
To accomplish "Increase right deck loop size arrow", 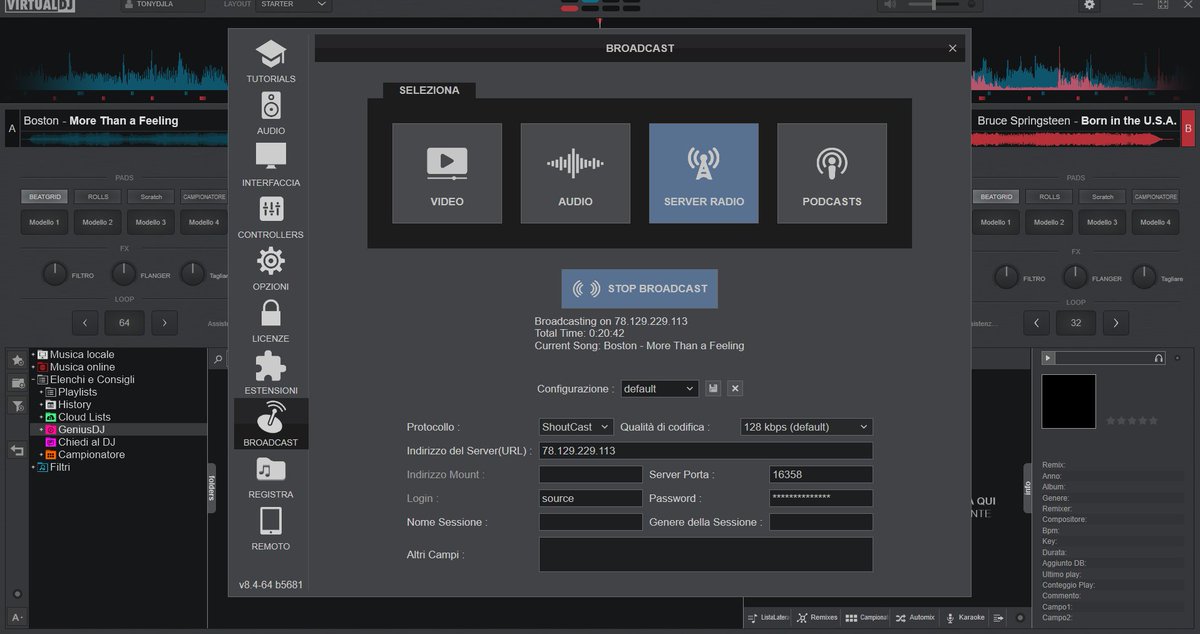I will point(1116,323).
